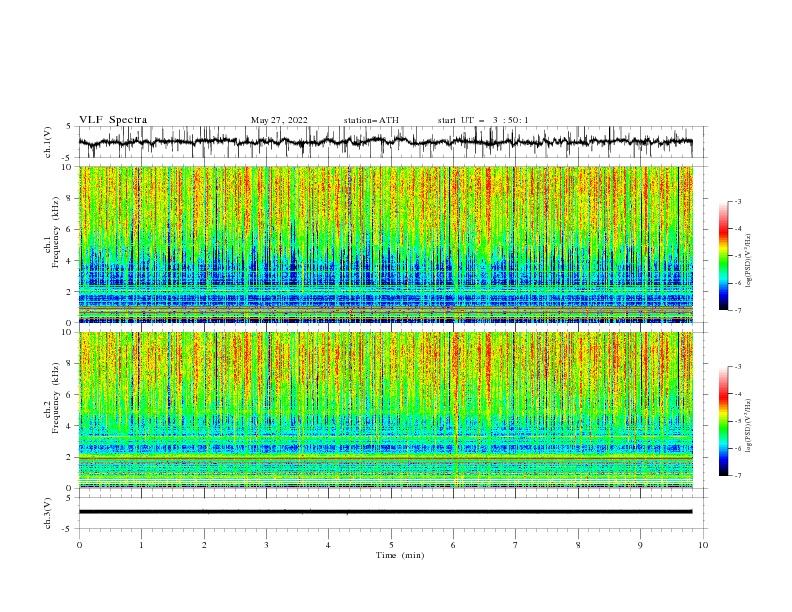Click the "station=ATH" header label
The image size is (792, 612).
[x=371, y=120]
